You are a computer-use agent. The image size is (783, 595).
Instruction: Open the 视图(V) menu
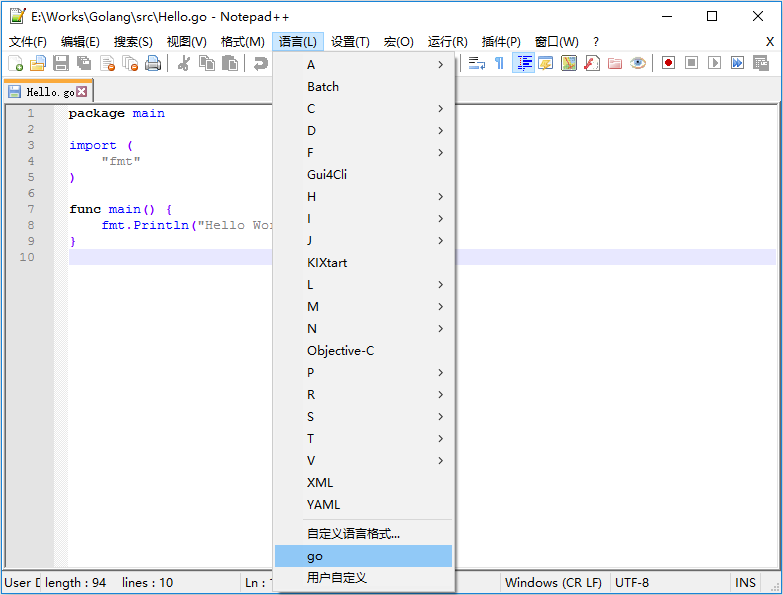pyautogui.click(x=186, y=41)
